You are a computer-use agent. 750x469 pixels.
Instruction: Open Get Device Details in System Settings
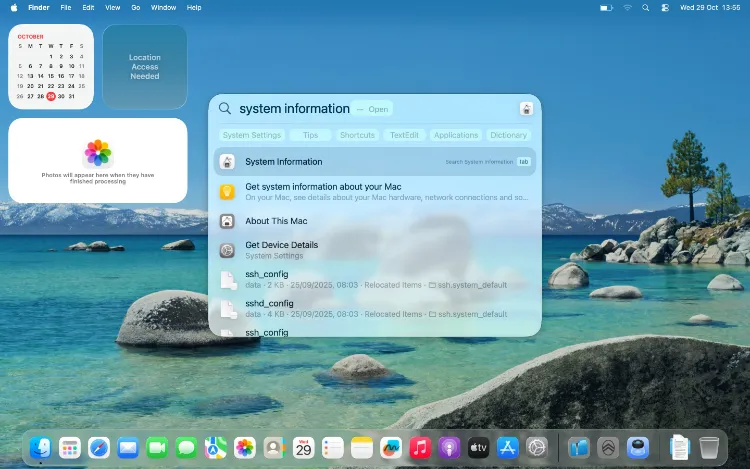(x=281, y=245)
